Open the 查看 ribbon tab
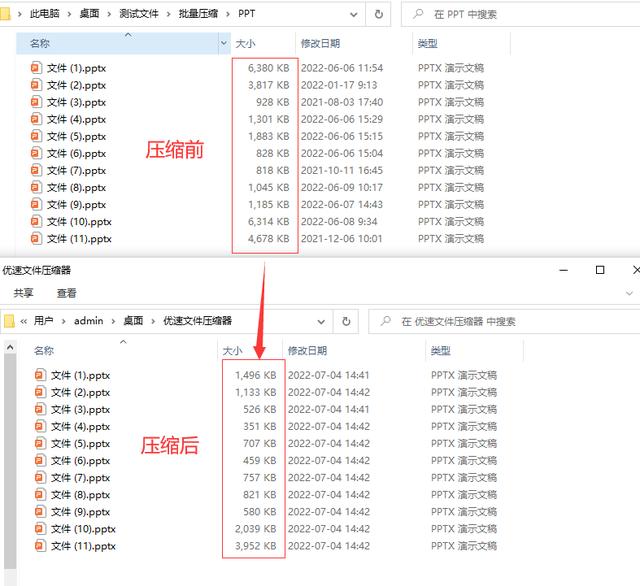This screenshot has height=586, width=640. click(67, 293)
